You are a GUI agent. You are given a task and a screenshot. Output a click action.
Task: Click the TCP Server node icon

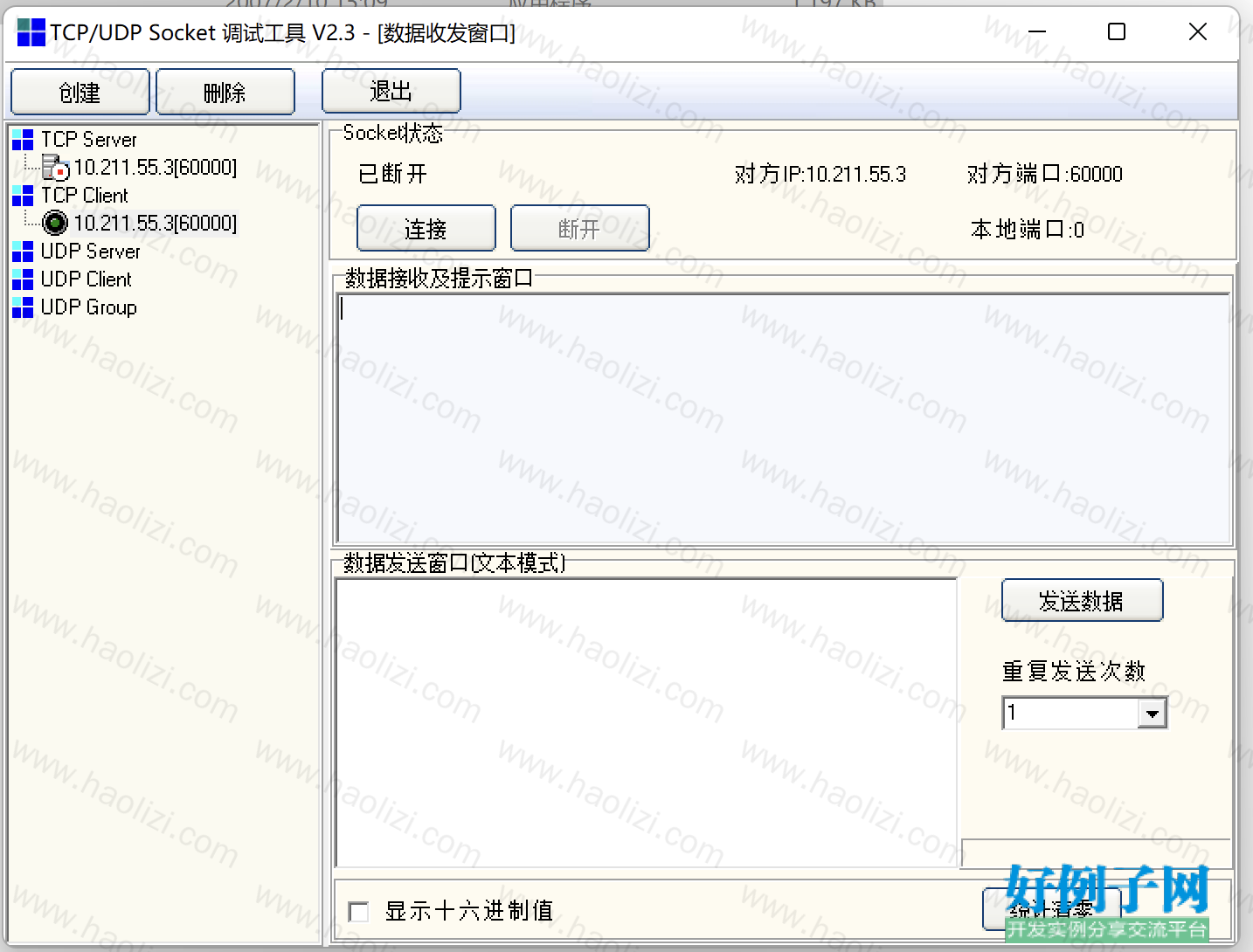pos(24,140)
